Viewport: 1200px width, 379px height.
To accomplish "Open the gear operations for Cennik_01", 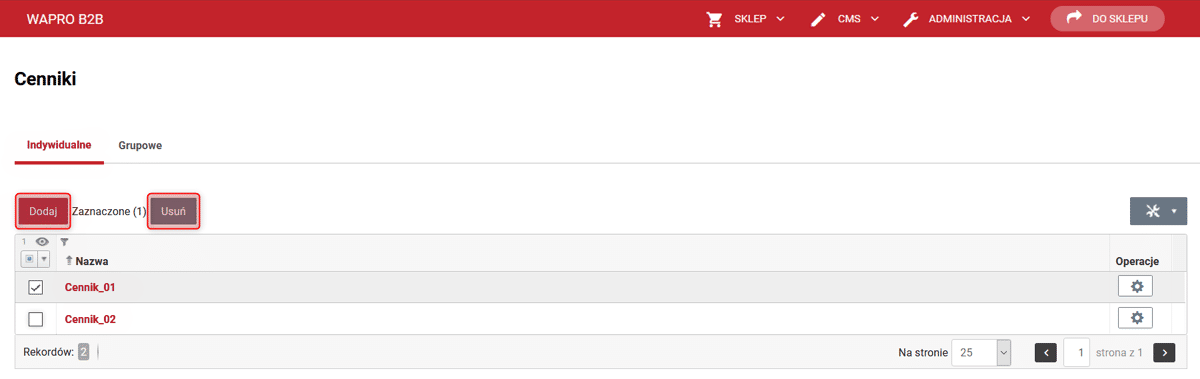I will point(1135,287).
